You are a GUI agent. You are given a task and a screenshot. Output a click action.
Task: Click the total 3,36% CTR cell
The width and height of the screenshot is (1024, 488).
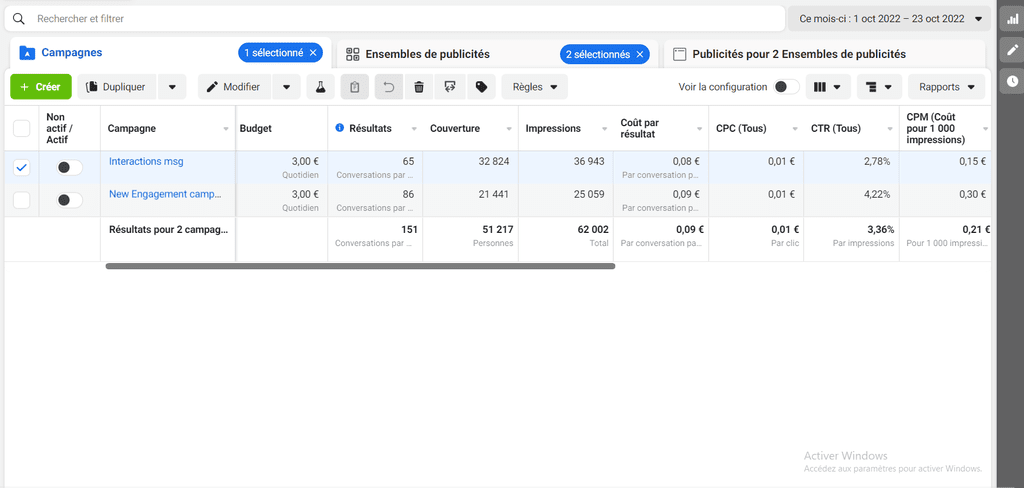pos(880,229)
